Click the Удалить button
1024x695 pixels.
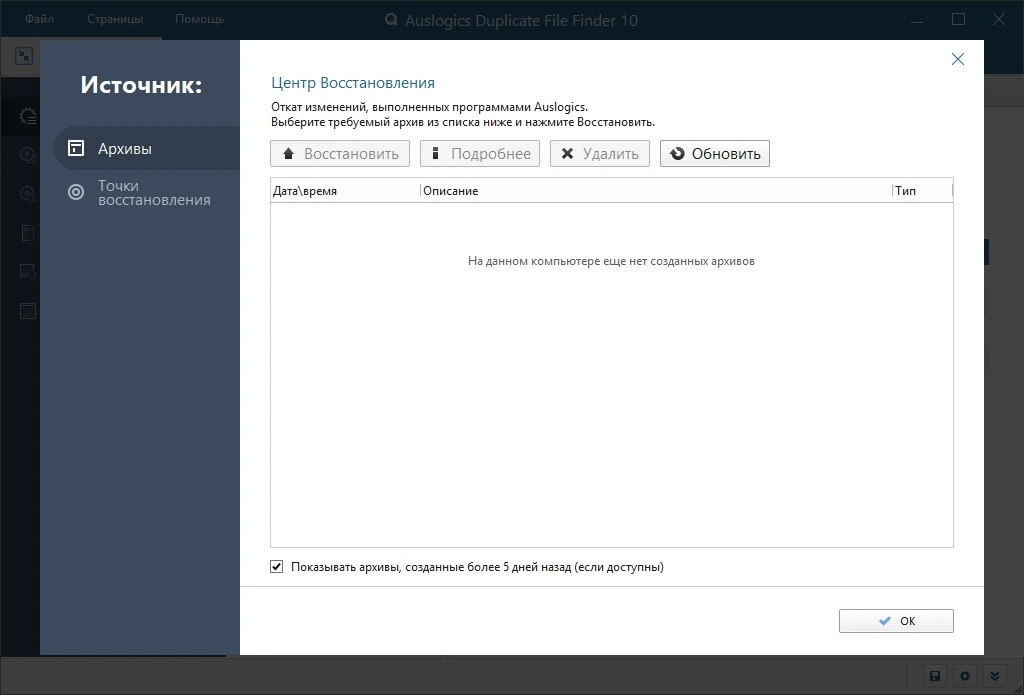600,154
